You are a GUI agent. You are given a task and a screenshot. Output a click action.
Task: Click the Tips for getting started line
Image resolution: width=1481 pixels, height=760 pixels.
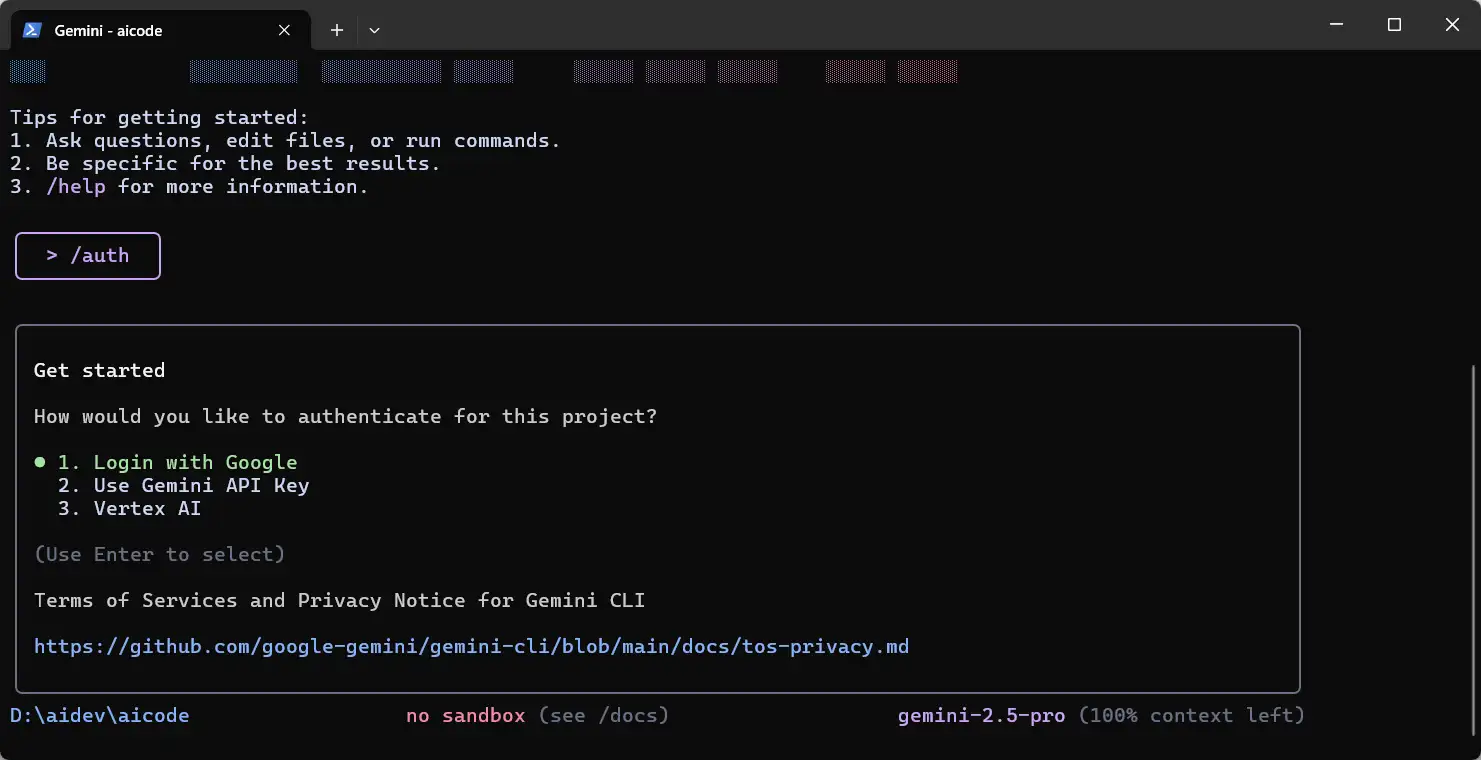pyautogui.click(x=159, y=117)
